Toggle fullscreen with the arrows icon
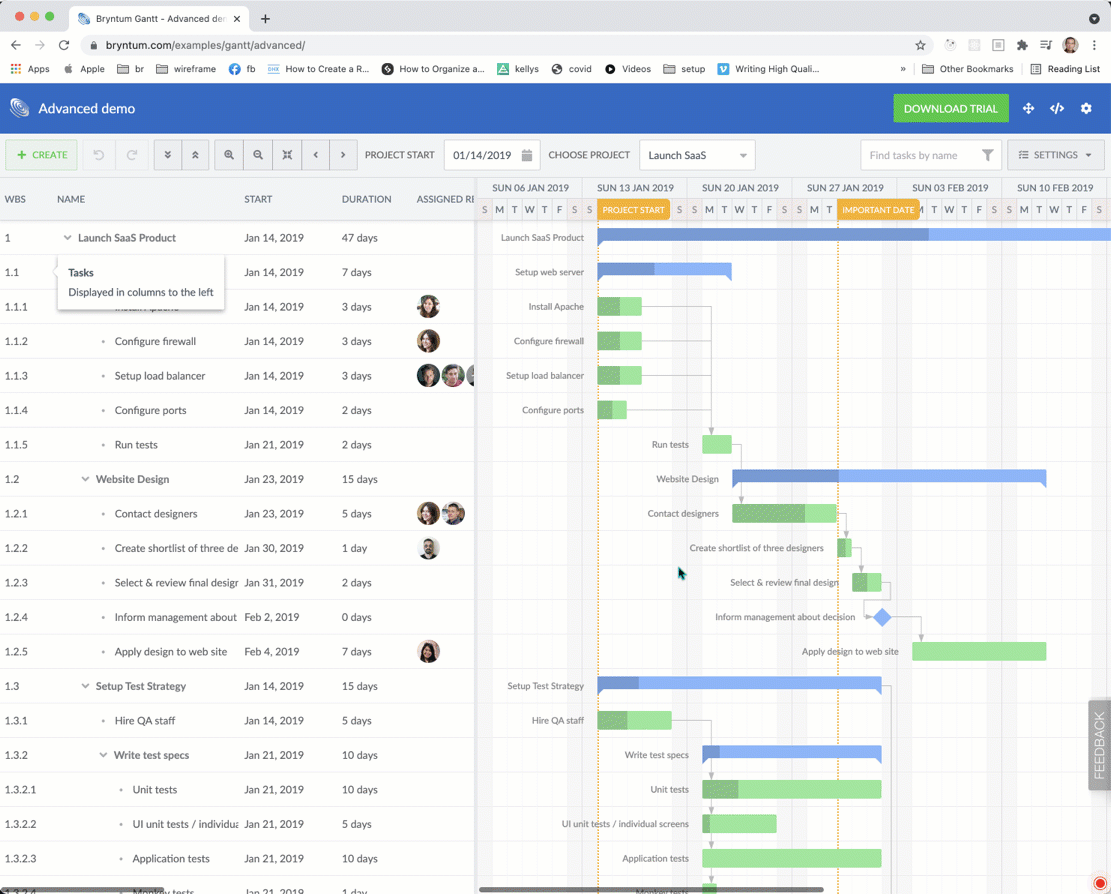1111x894 pixels. coord(1028,108)
